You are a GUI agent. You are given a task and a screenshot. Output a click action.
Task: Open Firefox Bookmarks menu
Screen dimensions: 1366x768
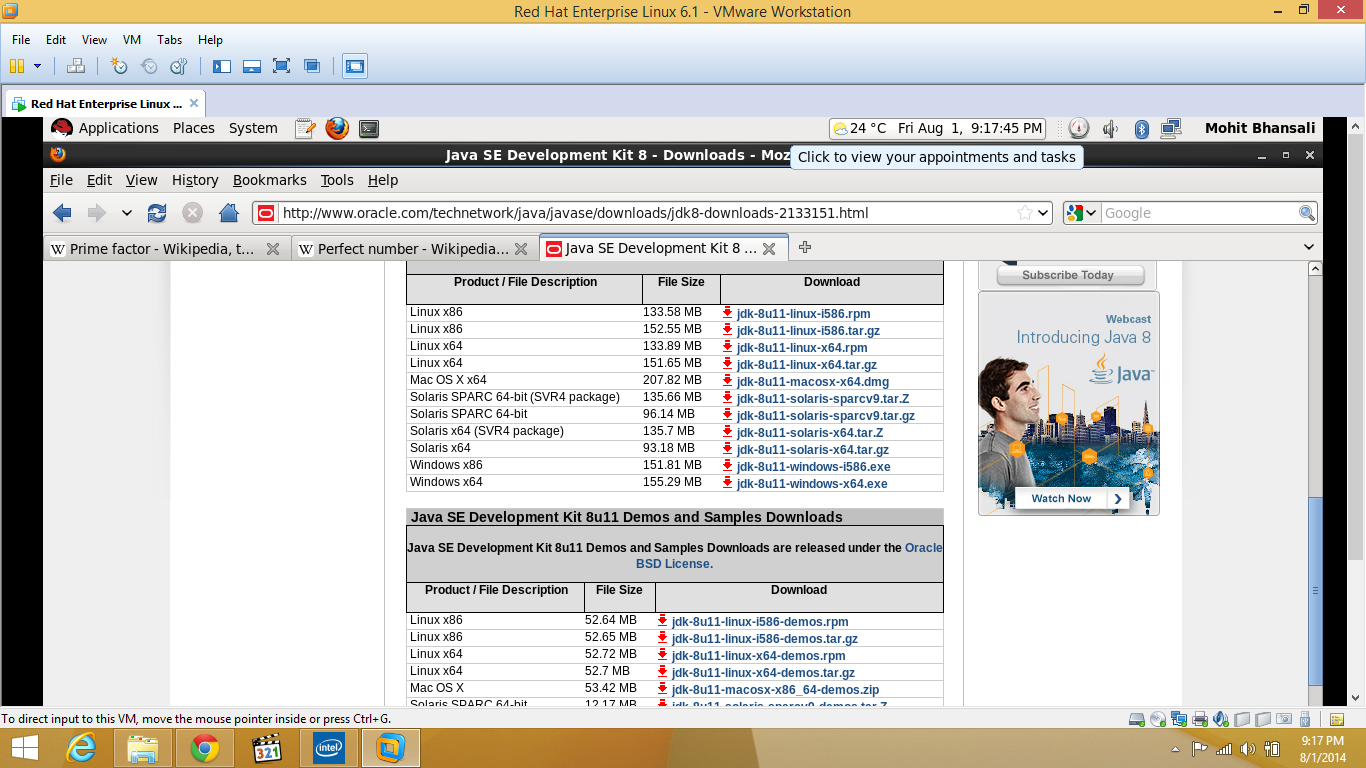(270, 180)
